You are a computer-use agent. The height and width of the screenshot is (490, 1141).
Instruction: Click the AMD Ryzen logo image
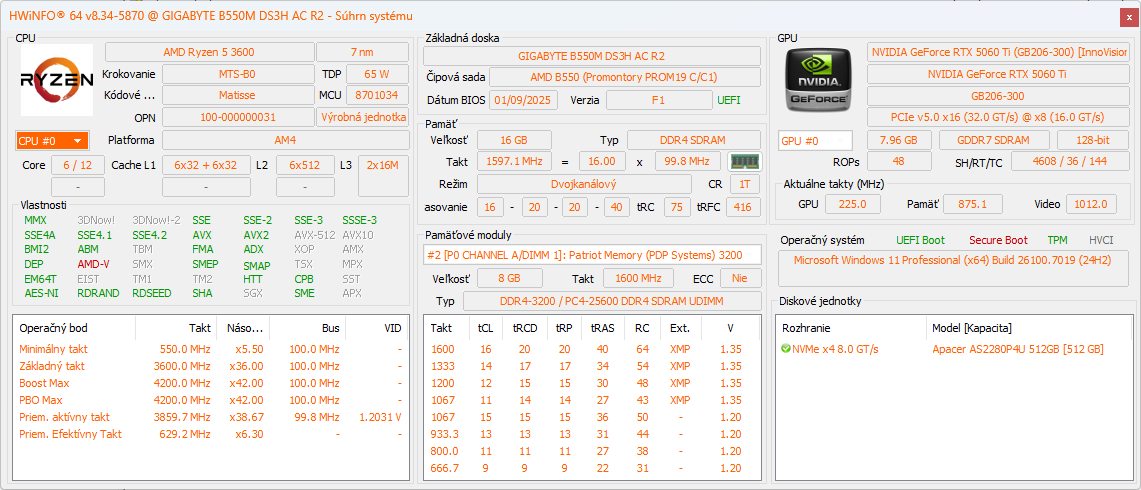57,80
